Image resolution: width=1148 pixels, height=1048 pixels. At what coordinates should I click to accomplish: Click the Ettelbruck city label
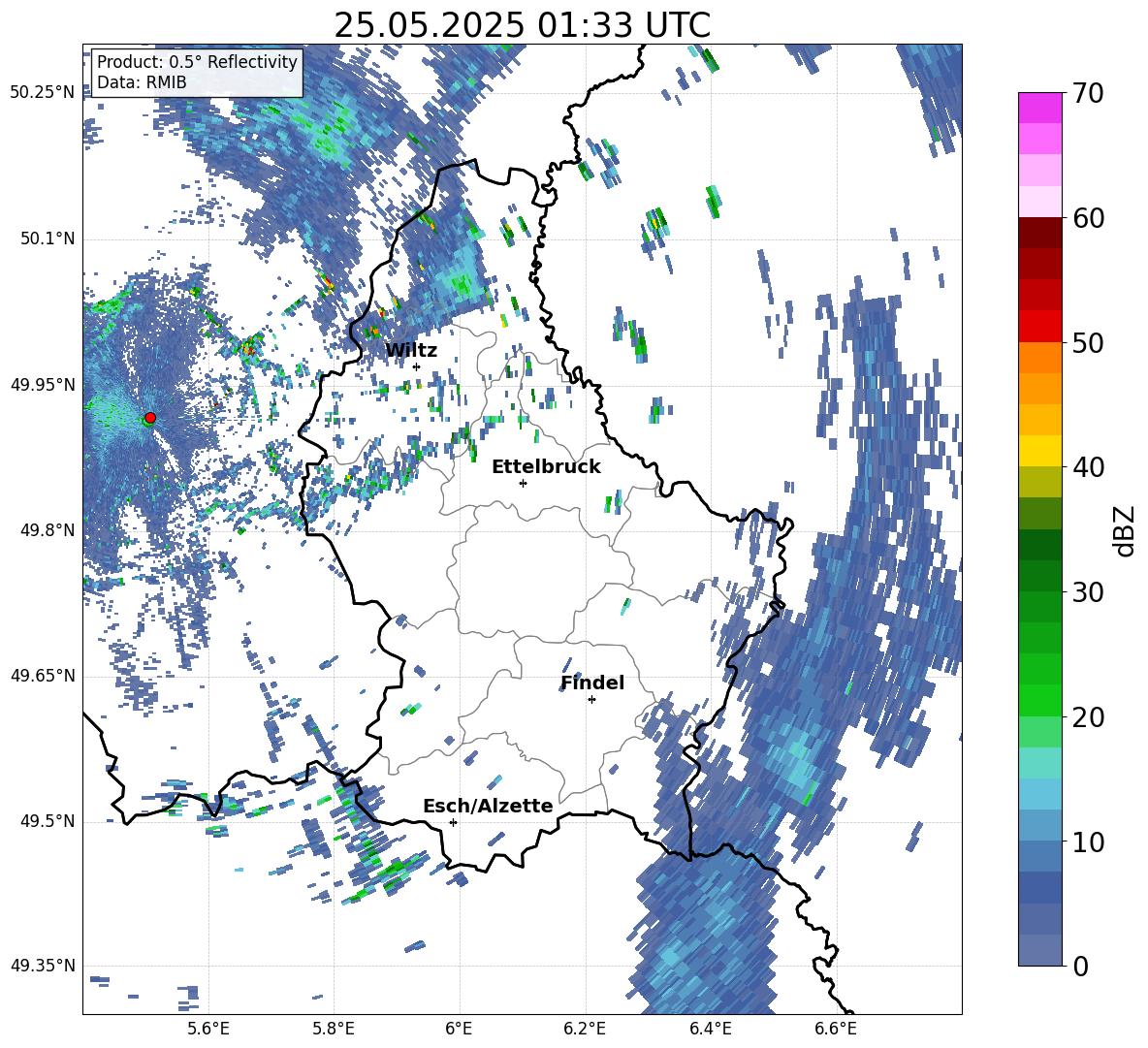pos(546,467)
